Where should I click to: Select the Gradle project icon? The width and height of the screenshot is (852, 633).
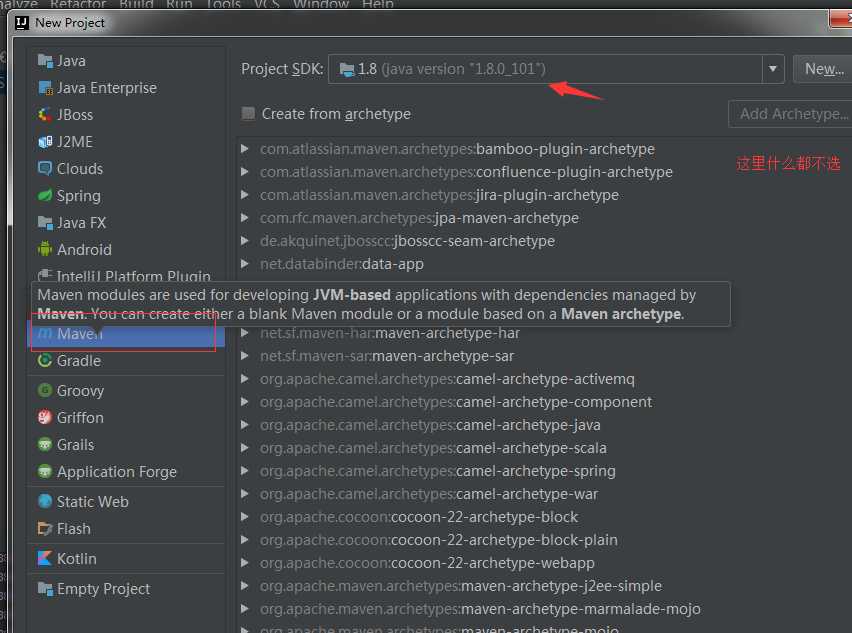[x=45, y=360]
